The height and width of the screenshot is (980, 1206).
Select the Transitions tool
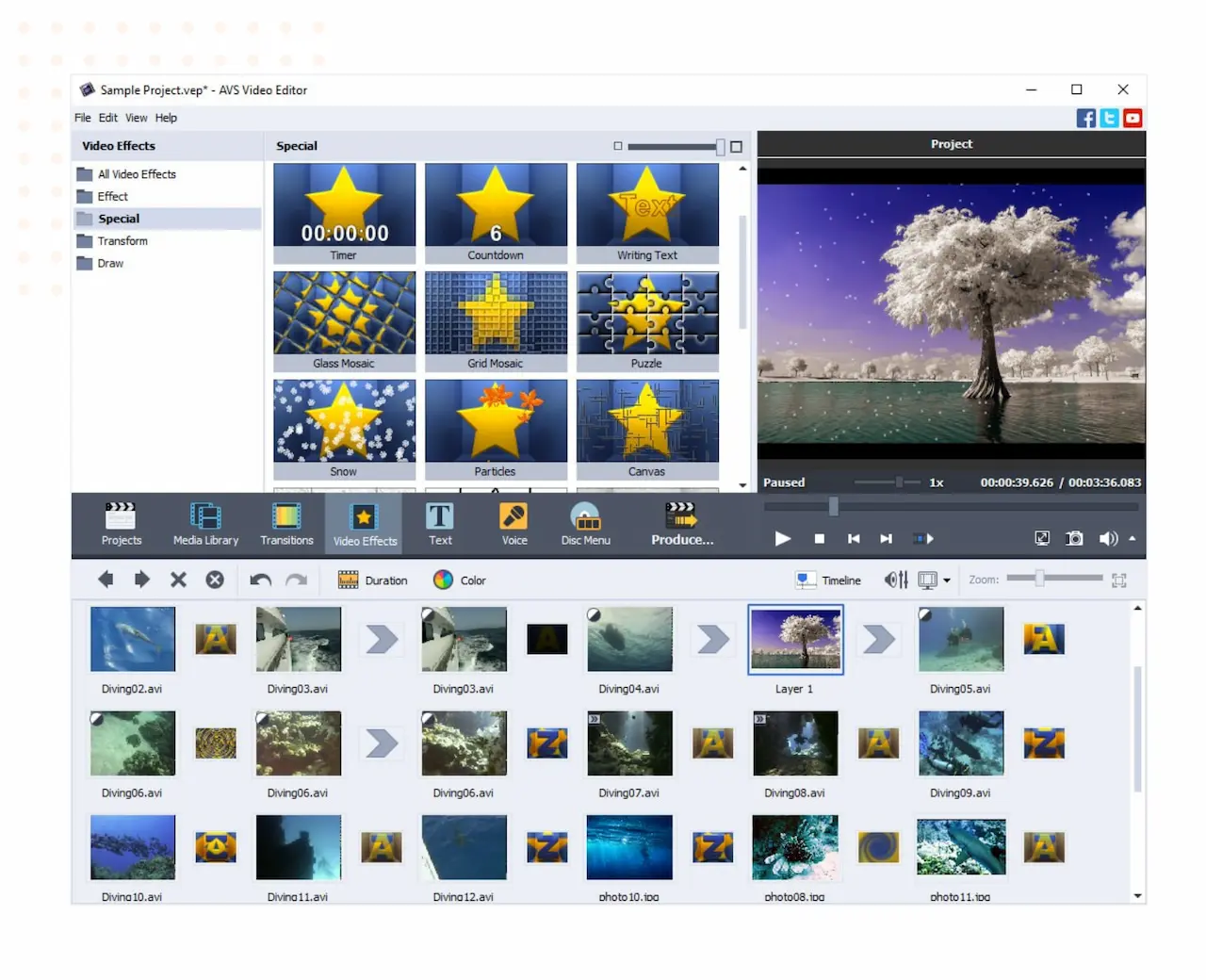click(x=286, y=524)
